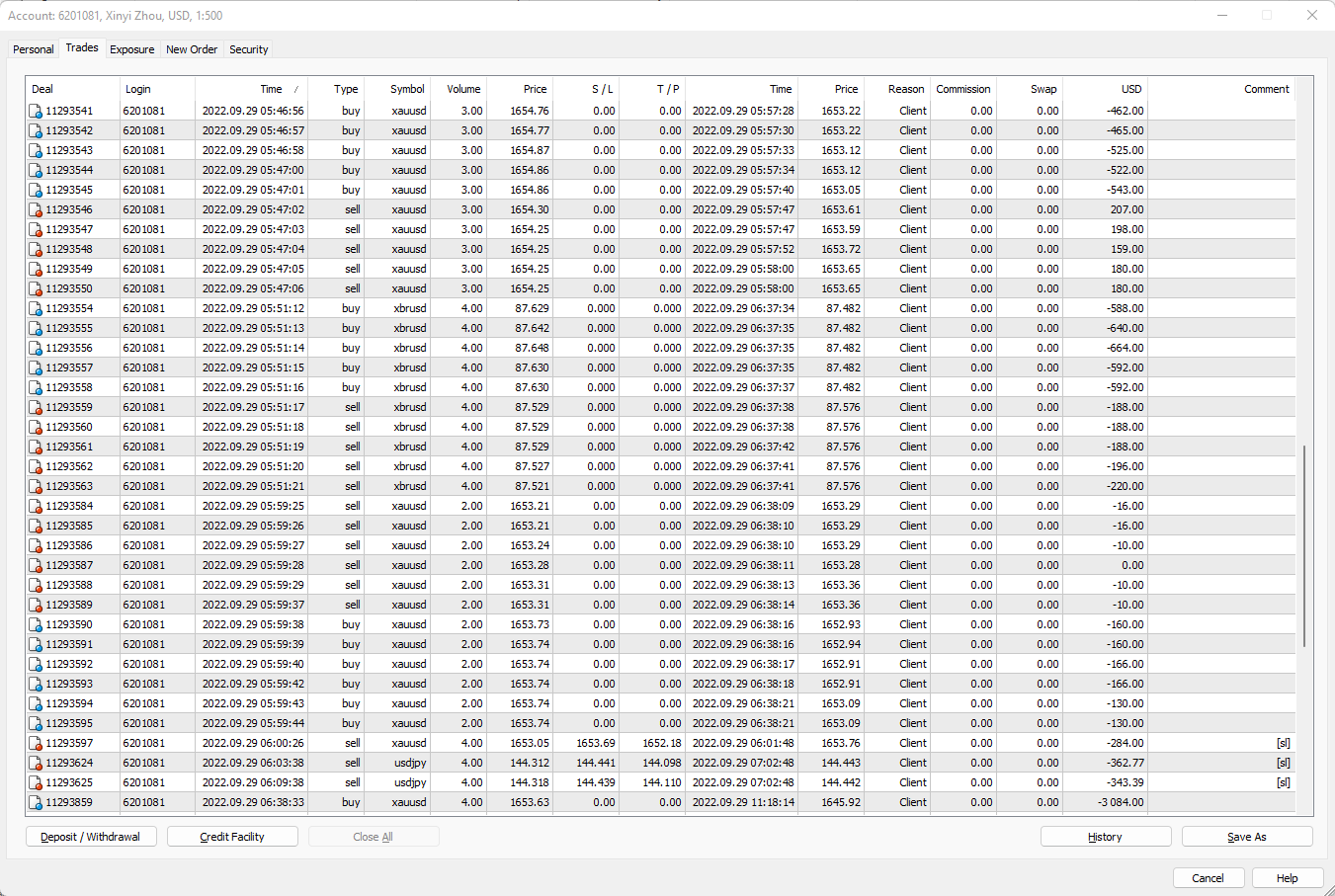Close the account window

(x=1311, y=15)
